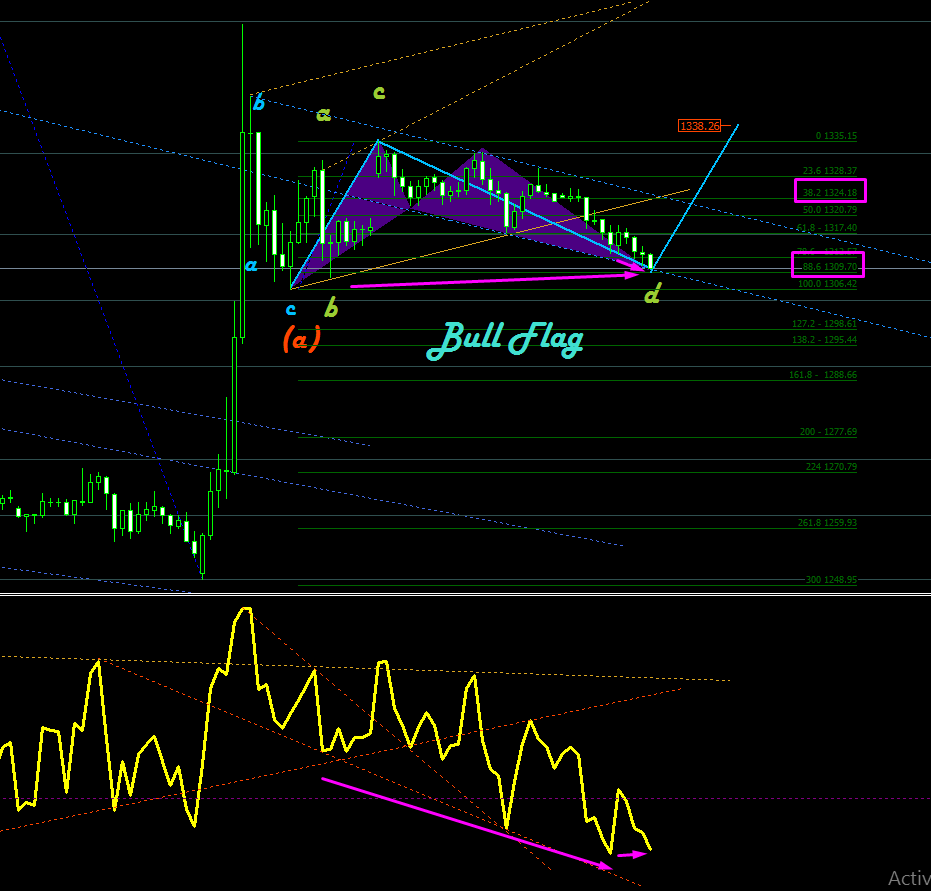Select the "50.0 1320.79" retracement label
Screen dimensions: 931x891
829,210
